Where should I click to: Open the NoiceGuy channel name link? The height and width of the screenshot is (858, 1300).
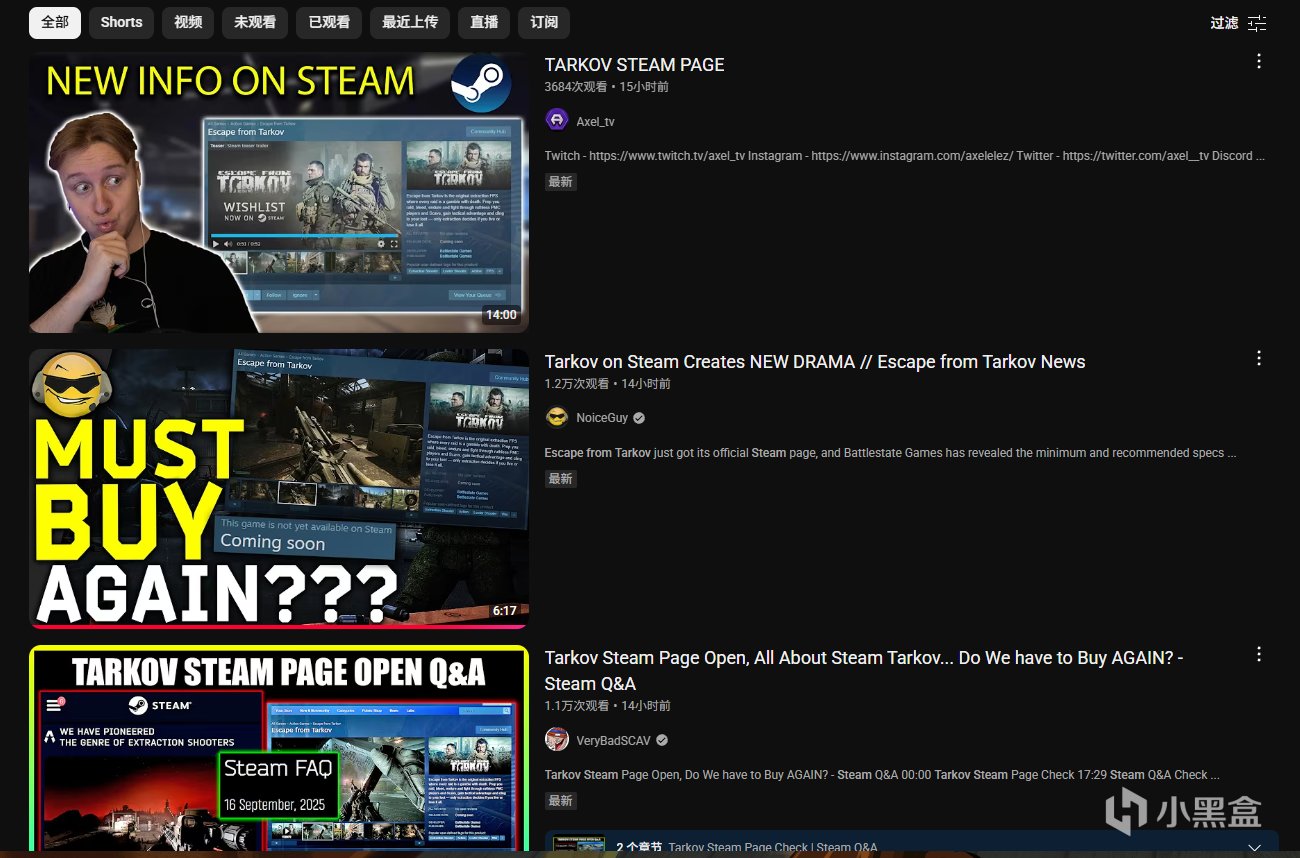pos(602,418)
